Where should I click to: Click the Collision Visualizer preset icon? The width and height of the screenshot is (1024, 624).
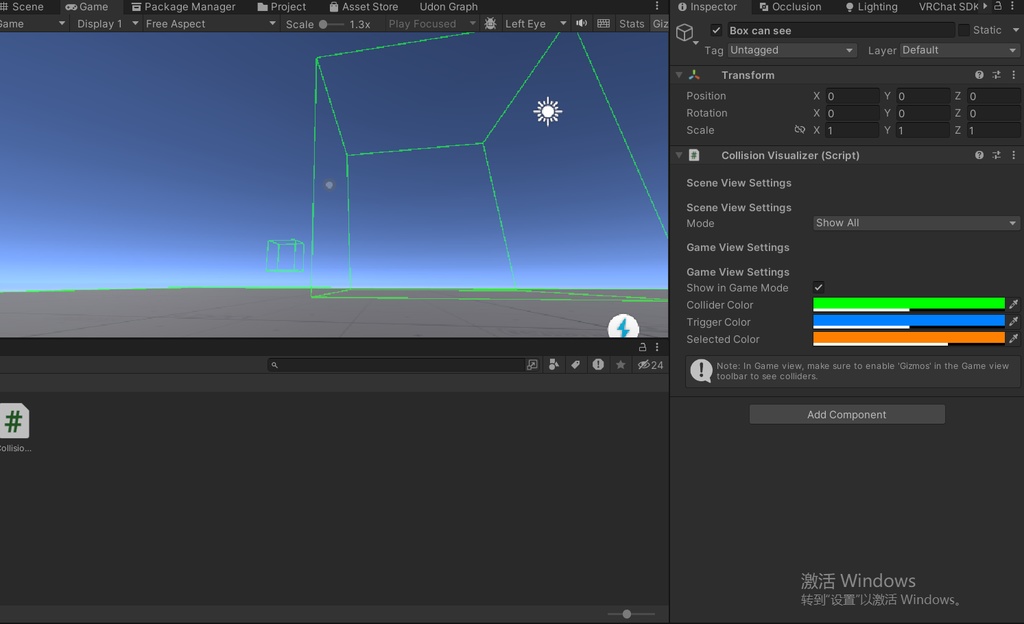tap(997, 155)
